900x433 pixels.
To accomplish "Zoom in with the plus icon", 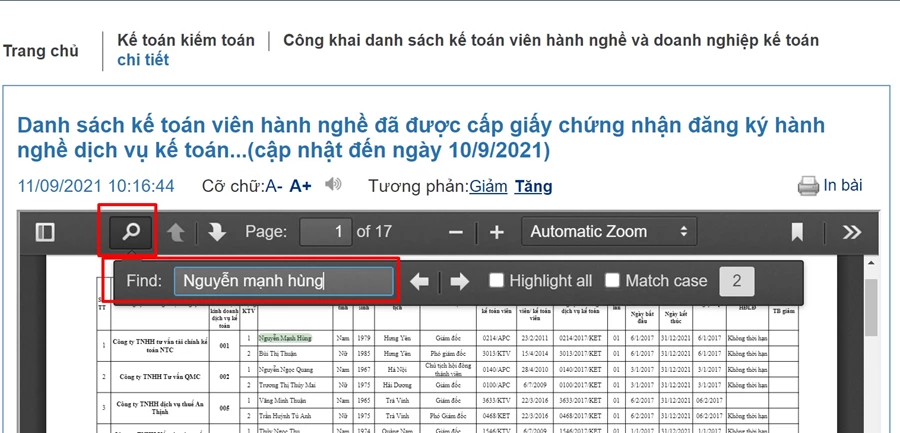I will pos(496,232).
